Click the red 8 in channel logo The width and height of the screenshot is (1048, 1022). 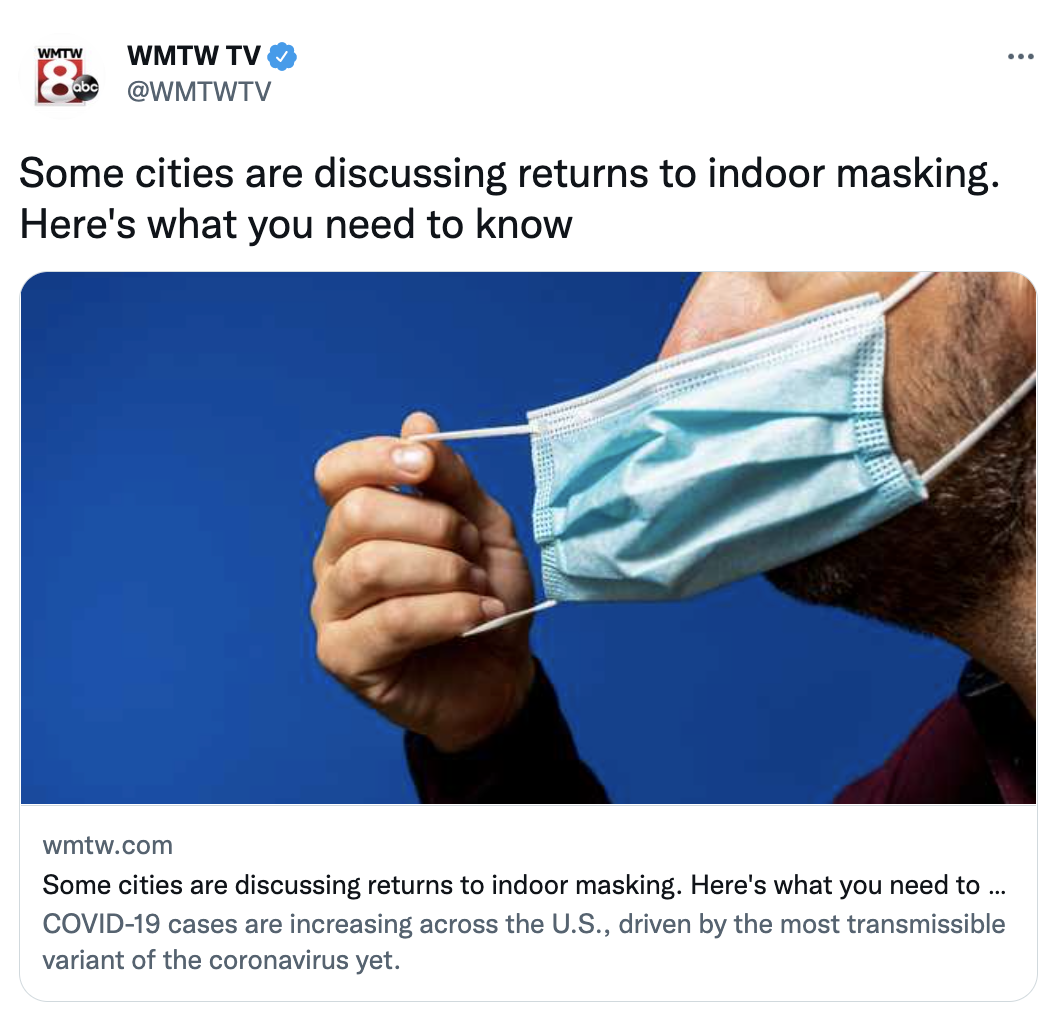(59, 82)
